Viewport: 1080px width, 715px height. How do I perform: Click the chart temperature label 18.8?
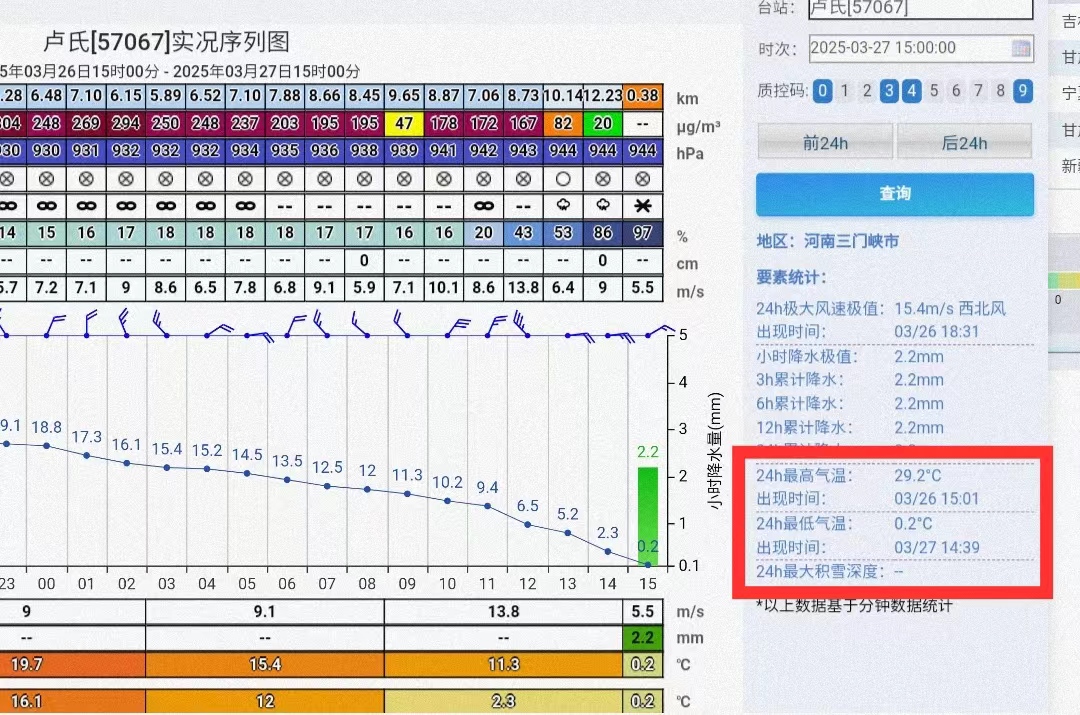(x=47, y=428)
